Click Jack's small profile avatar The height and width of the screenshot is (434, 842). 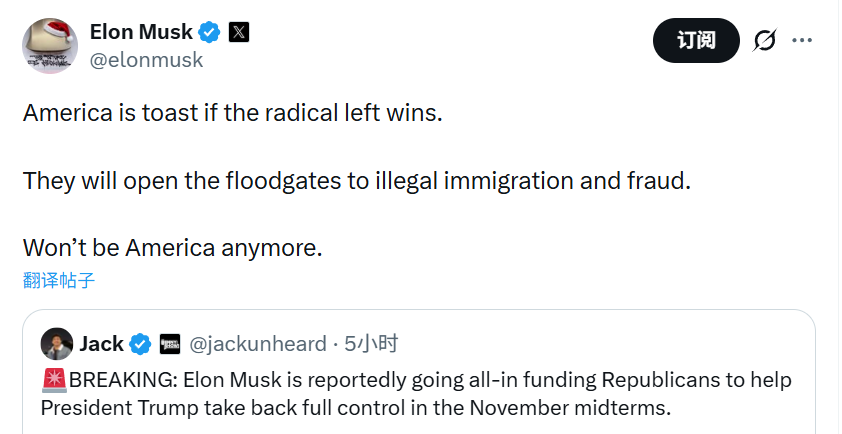coord(57,344)
